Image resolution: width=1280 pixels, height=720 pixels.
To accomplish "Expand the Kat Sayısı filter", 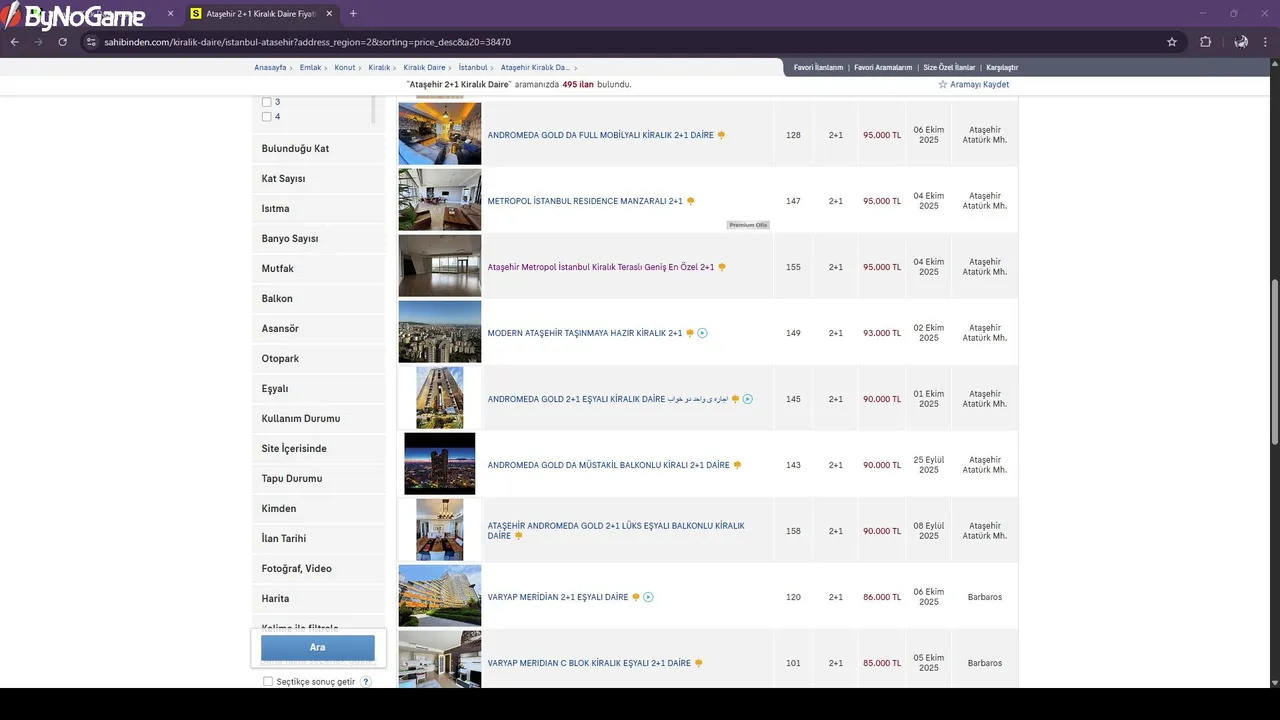I will (x=318, y=179).
